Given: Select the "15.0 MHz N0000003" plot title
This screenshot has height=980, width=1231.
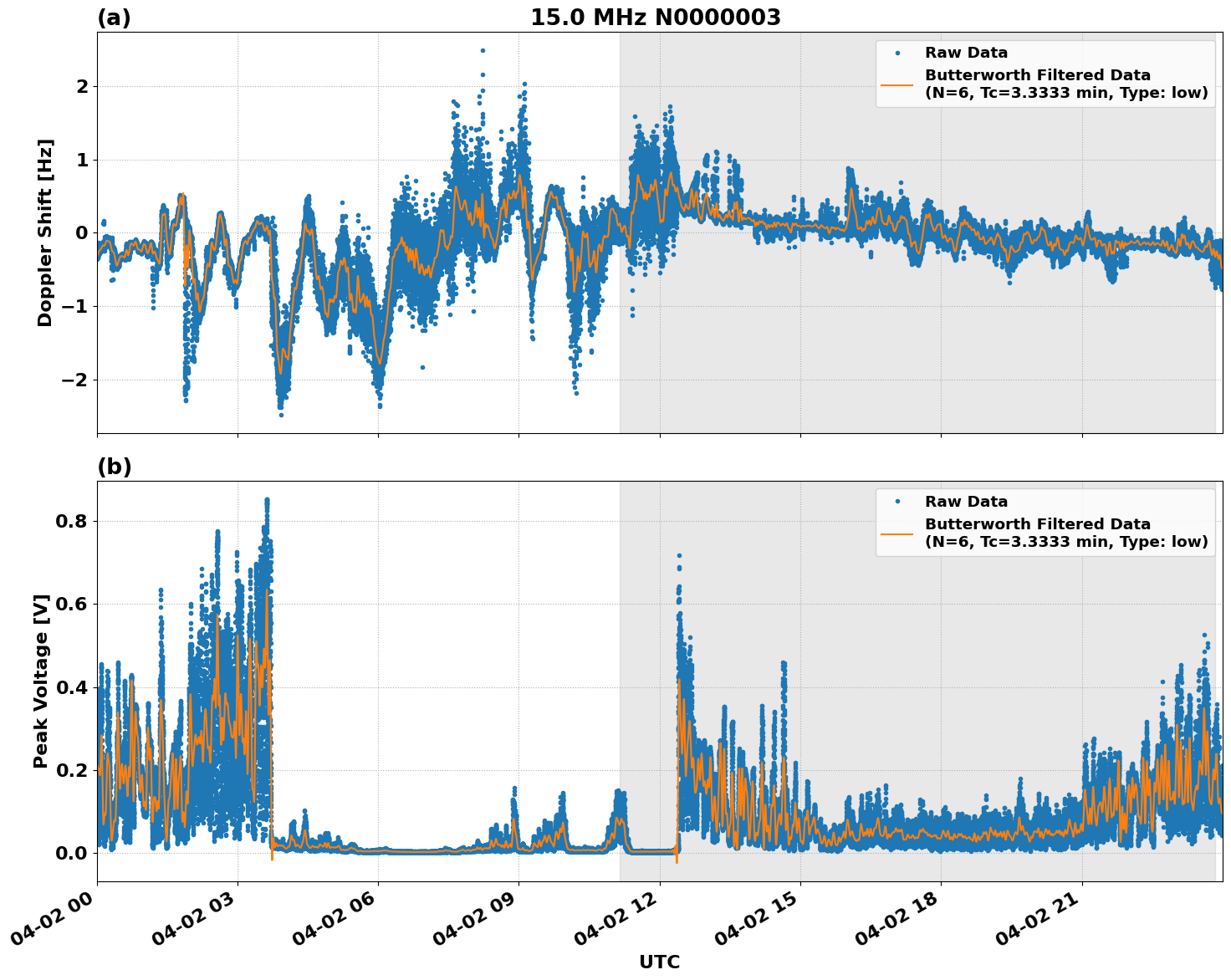Looking at the screenshot, I should click(656, 18).
